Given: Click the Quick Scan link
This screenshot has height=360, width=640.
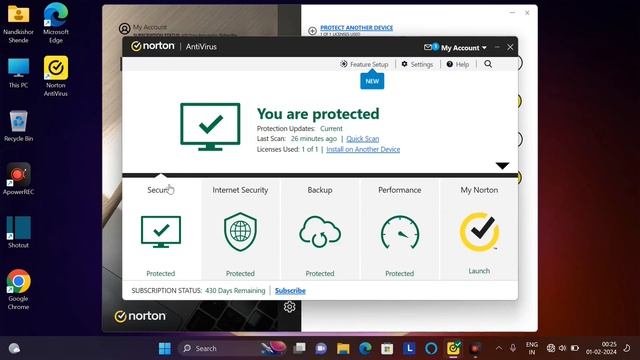Looking at the screenshot, I should [x=362, y=139].
